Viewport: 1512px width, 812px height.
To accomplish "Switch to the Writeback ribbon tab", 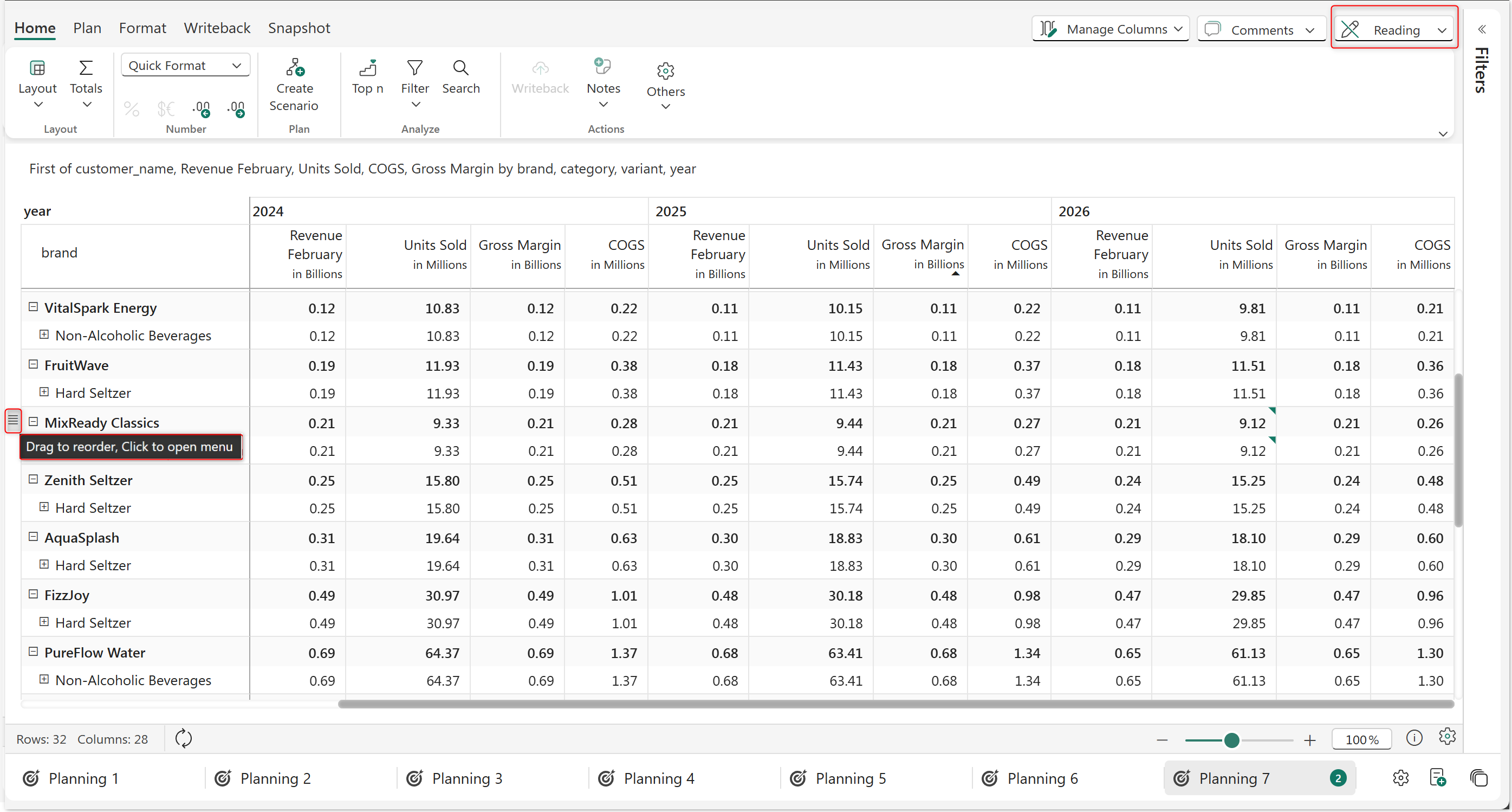I will click(x=217, y=28).
